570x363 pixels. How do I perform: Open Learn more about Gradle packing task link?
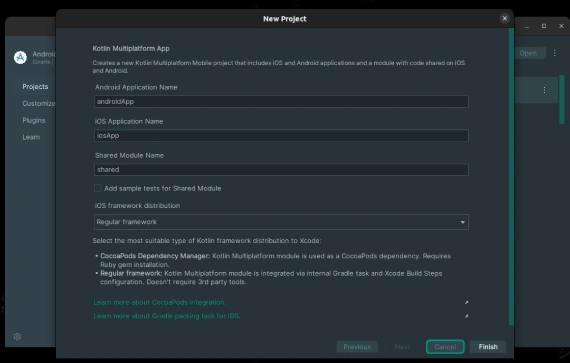click(x=166, y=316)
